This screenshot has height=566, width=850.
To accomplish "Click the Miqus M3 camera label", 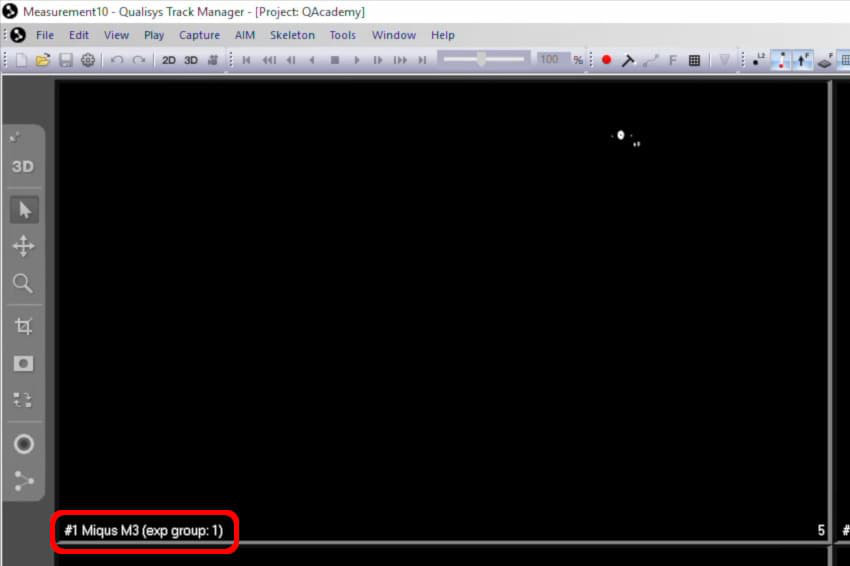I will pyautogui.click(x=143, y=530).
